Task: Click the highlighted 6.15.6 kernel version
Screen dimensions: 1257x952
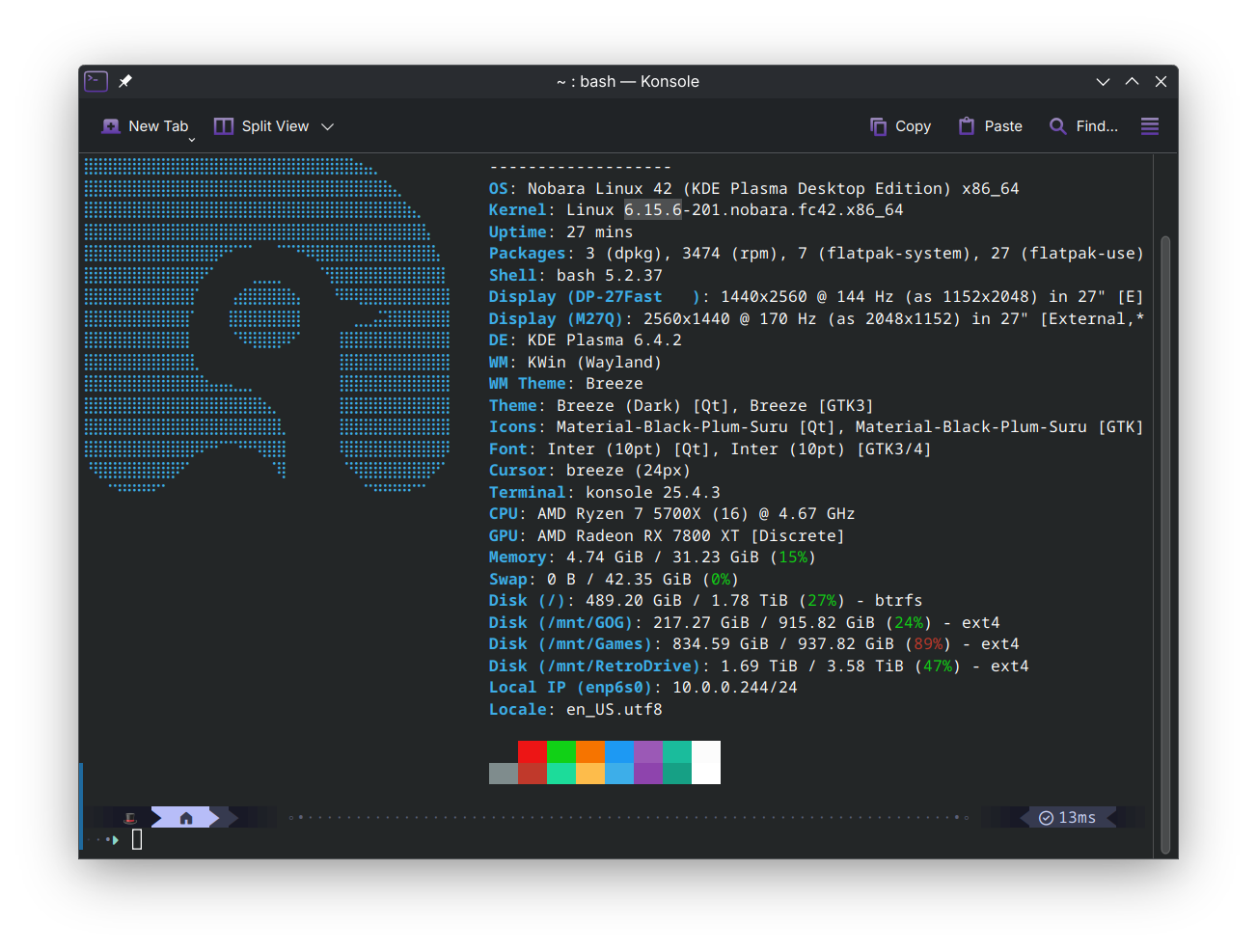Action: point(653,210)
